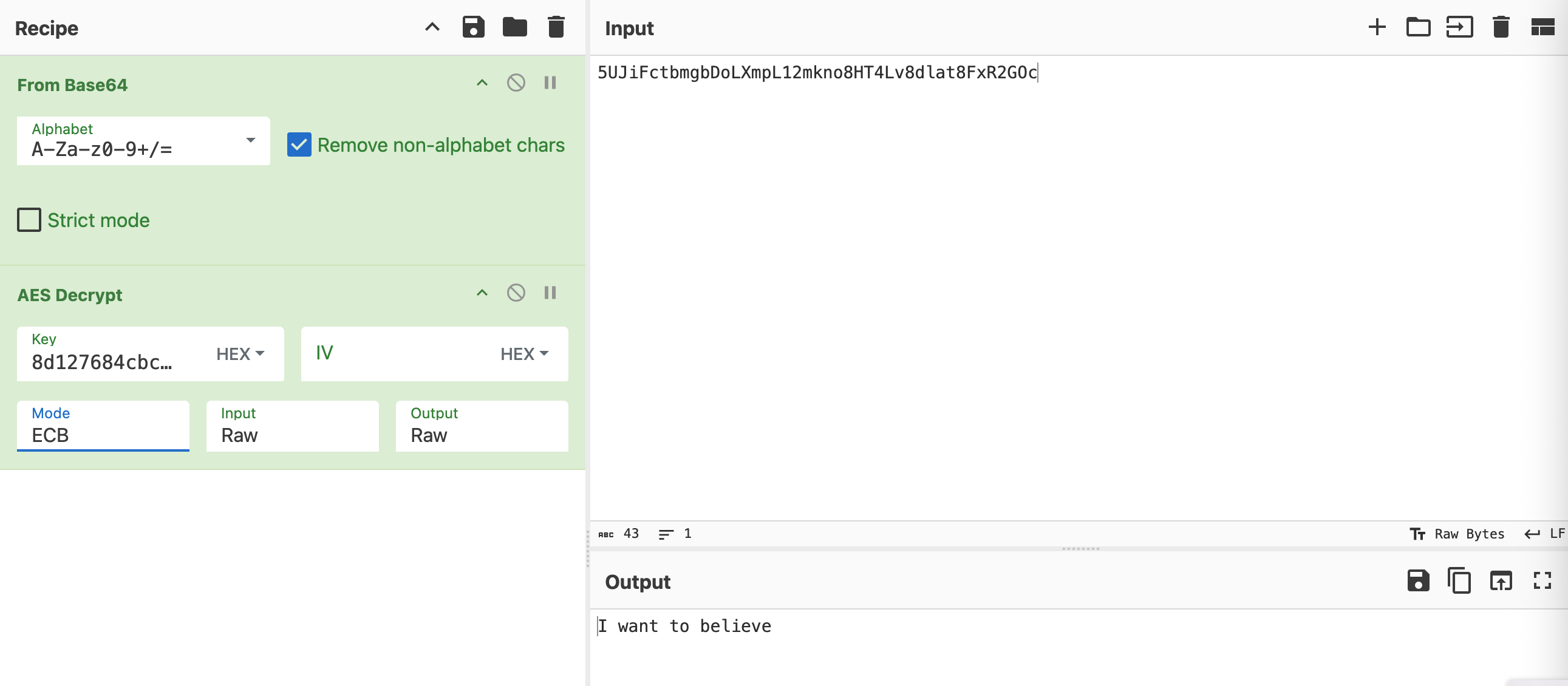
Task: Change Key format HEX dropdown
Action: tap(240, 354)
